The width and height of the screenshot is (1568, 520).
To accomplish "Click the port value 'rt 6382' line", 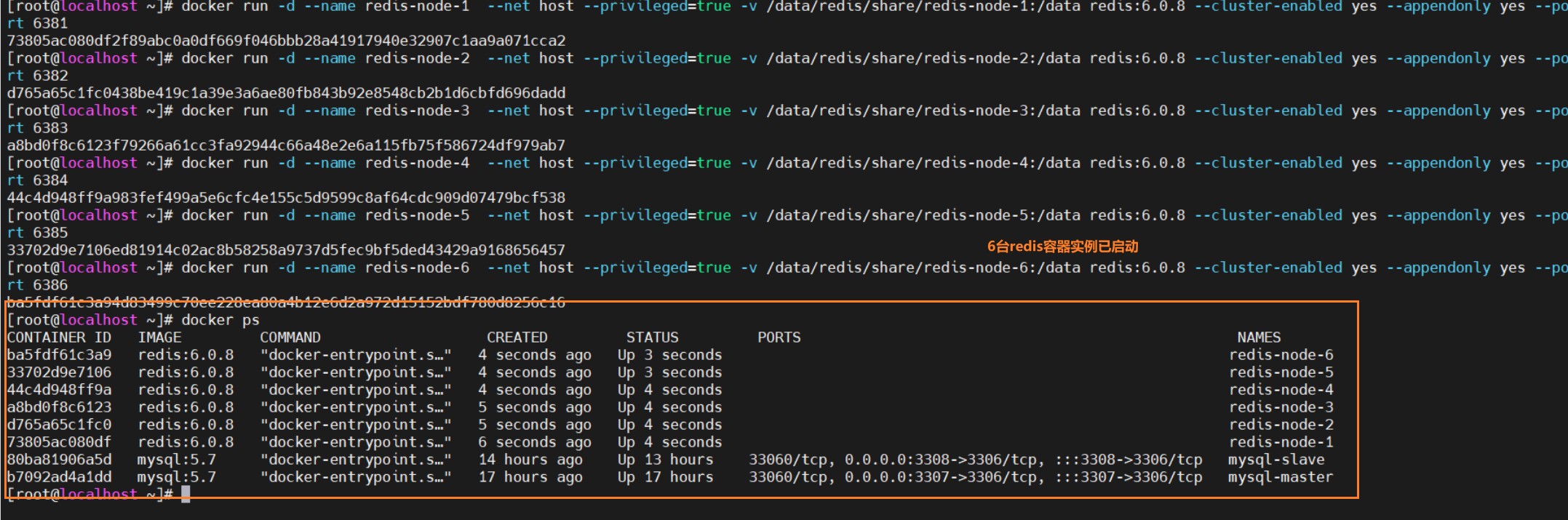I will pyautogui.click(x=37, y=76).
